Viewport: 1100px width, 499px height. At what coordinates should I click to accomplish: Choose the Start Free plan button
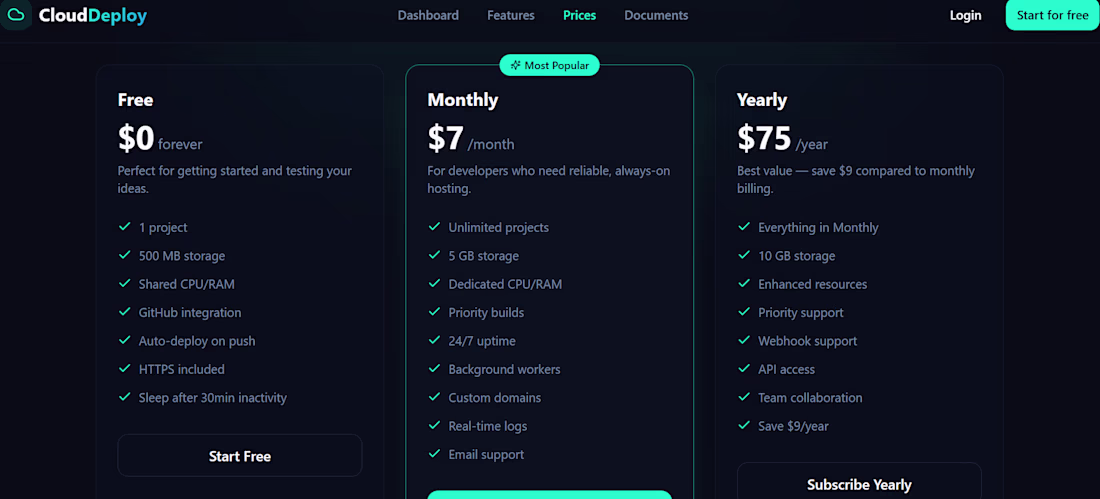point(240,455)
